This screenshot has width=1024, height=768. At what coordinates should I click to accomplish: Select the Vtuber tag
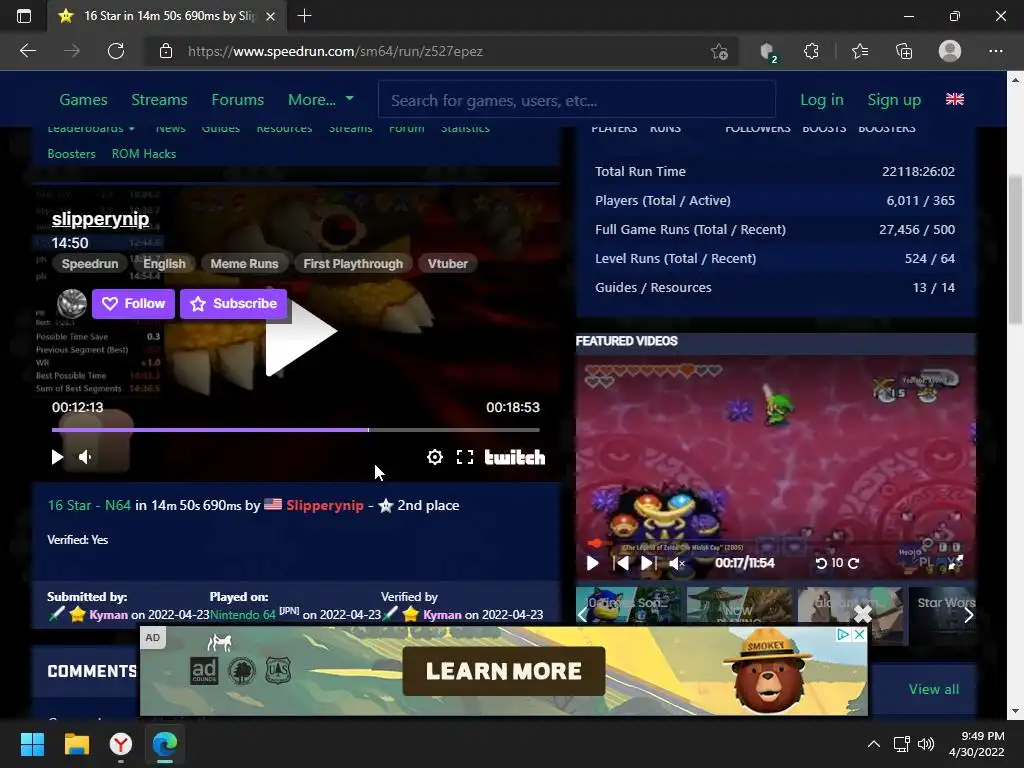point(448,264)
